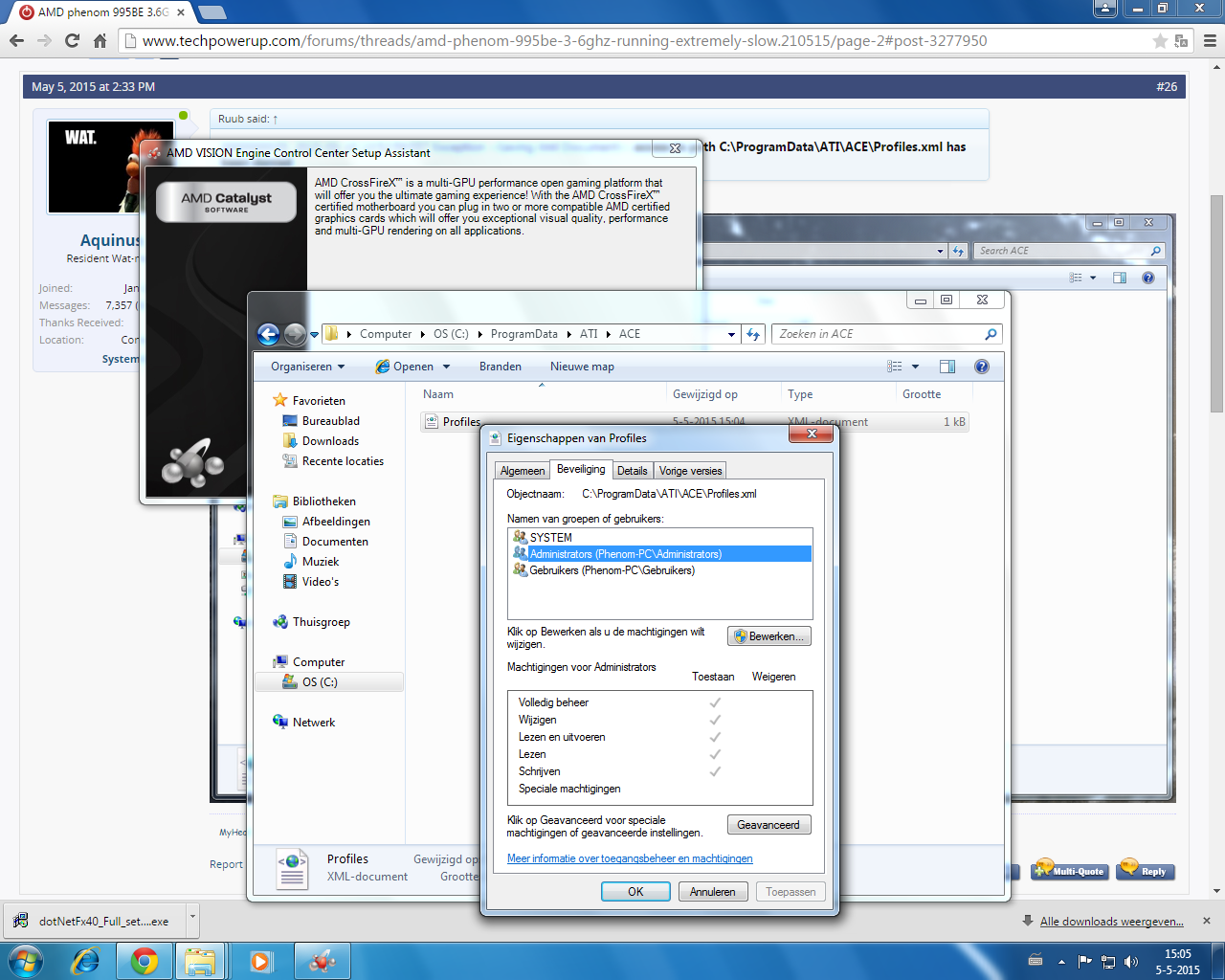Click Nieuwe map in Explorer toolbar
Screen dimensions: 1225x980
tap(582, 367)
